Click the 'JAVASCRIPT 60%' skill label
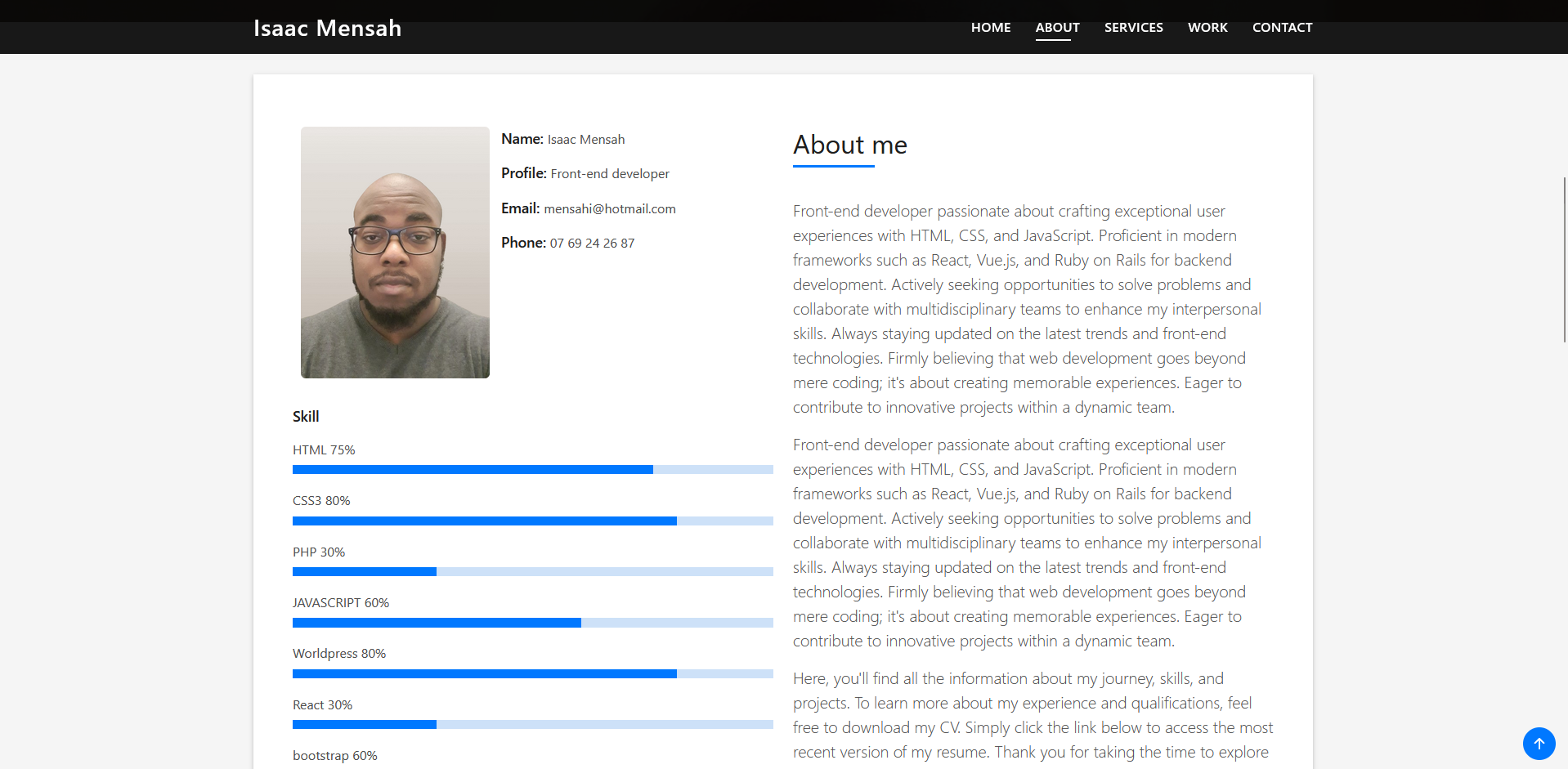Viewport: 1568px width, 769px height. 341,603
